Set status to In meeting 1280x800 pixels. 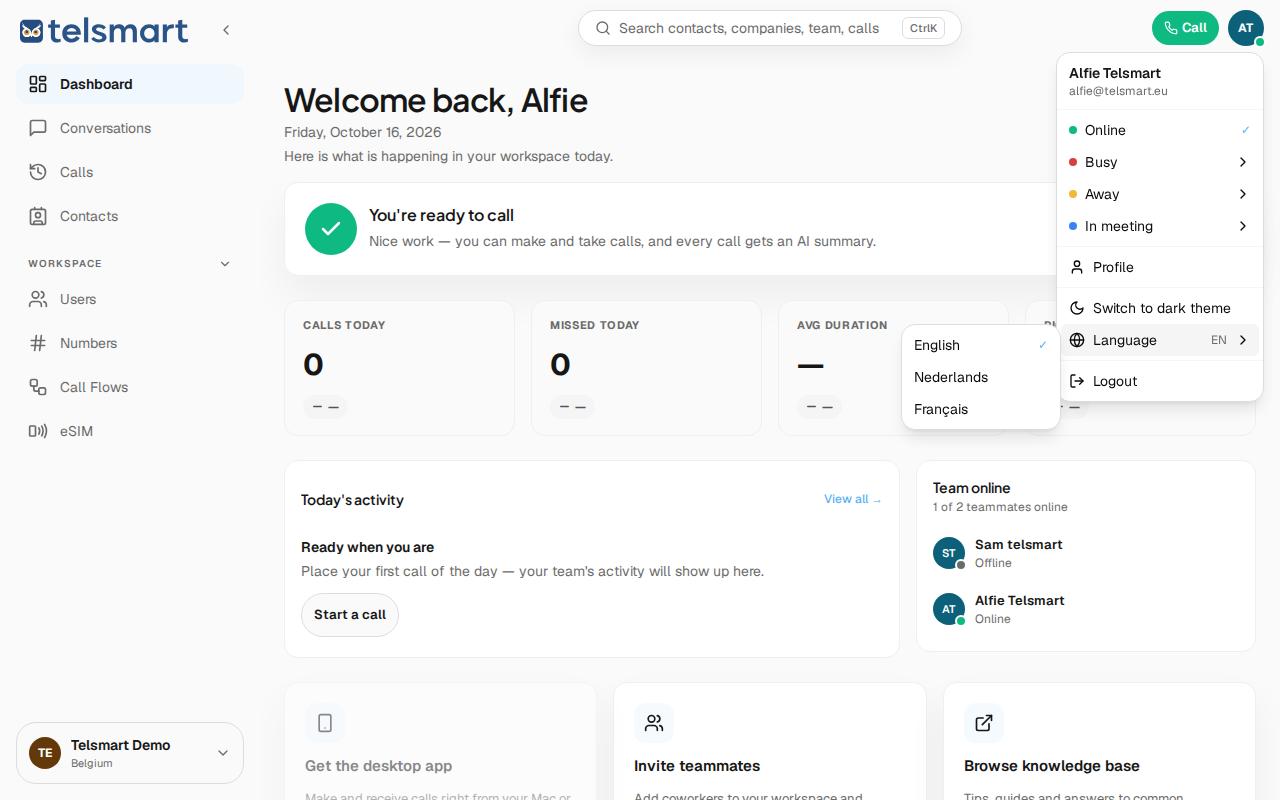1160,226
